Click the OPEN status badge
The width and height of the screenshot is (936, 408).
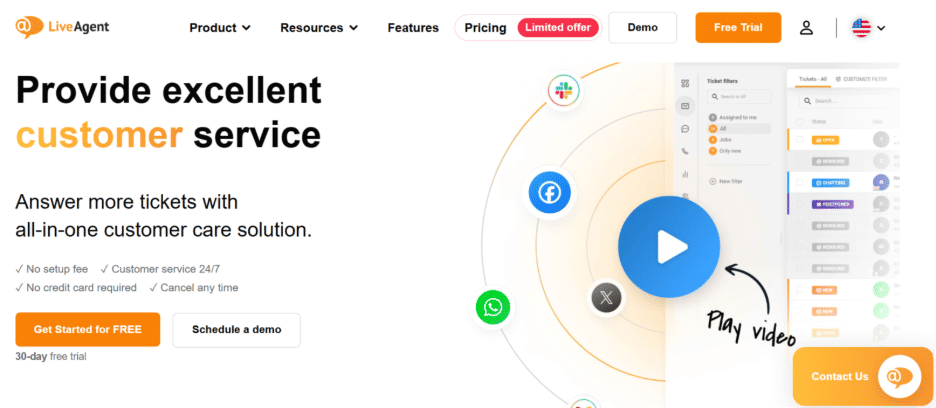click(x=825, y=140)
